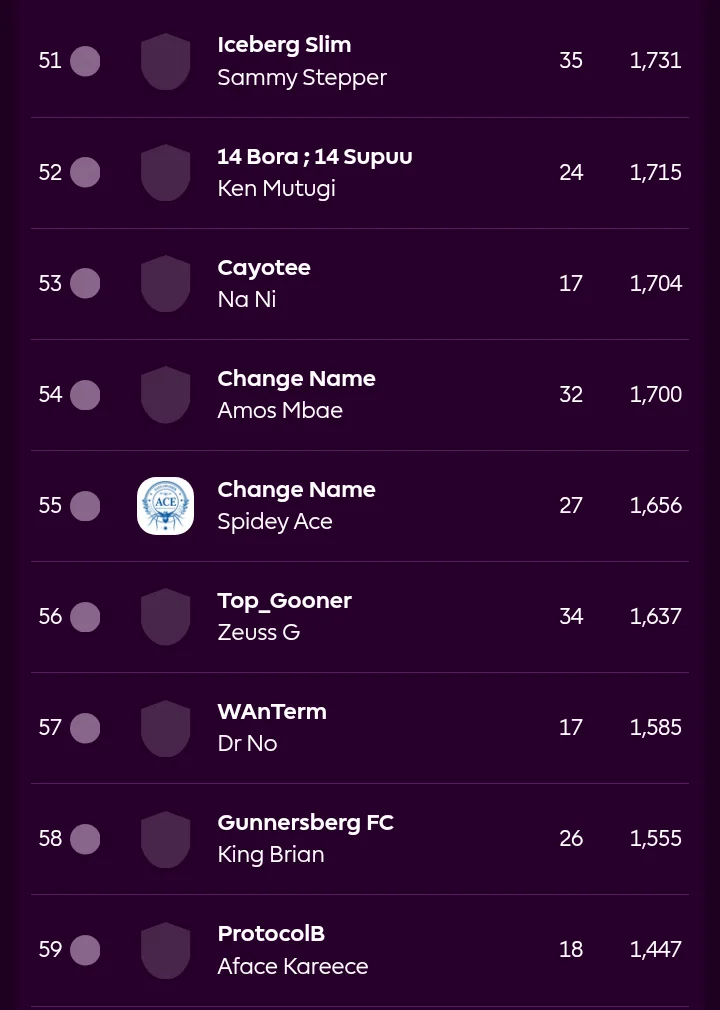Select the Top_Gooner team entry
The image size is (720, 1010).
(285, 600)
